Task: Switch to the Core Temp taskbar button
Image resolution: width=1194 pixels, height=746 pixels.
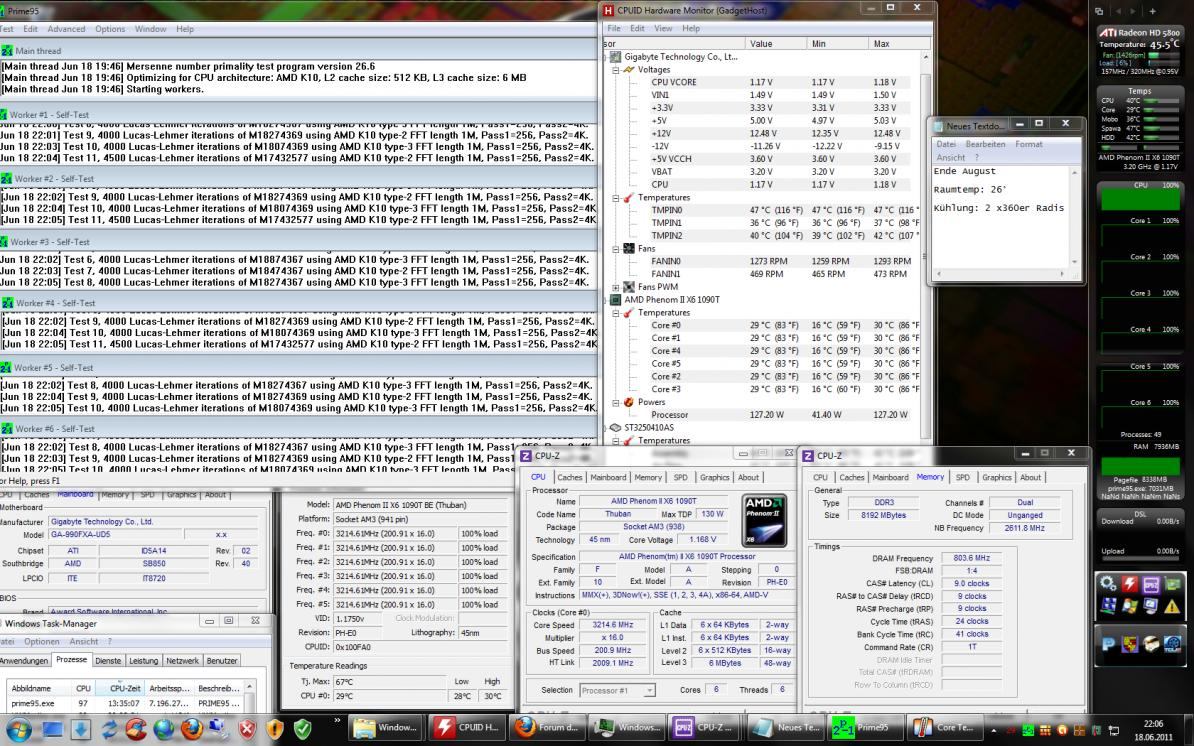Action: pyautogui.click(x=947, y=727)
